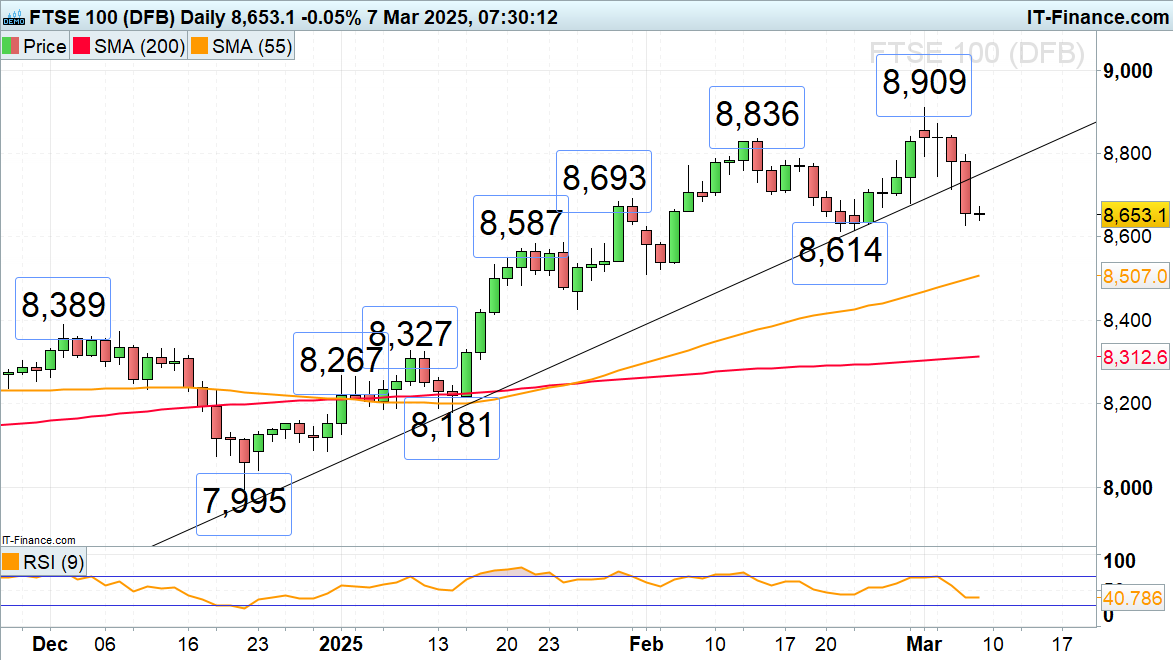Image resolution: width=1173 pixels, height=660 pixels.
Task: Click the Price legend green-red color swatch
Action: coord(13,45)
